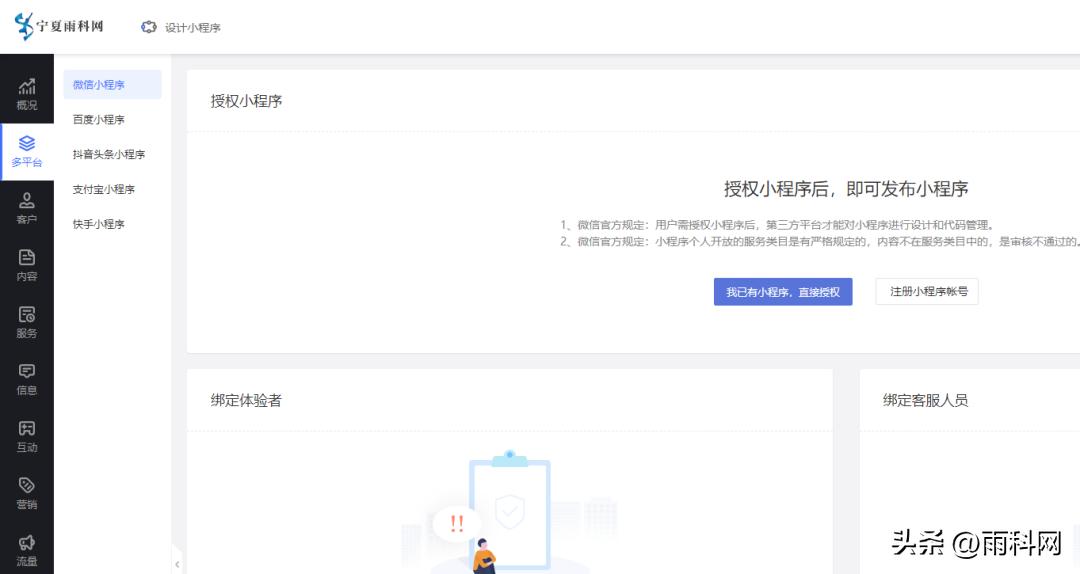Open the 互动 interaction sidebar icon

click(x=27, y=437)
